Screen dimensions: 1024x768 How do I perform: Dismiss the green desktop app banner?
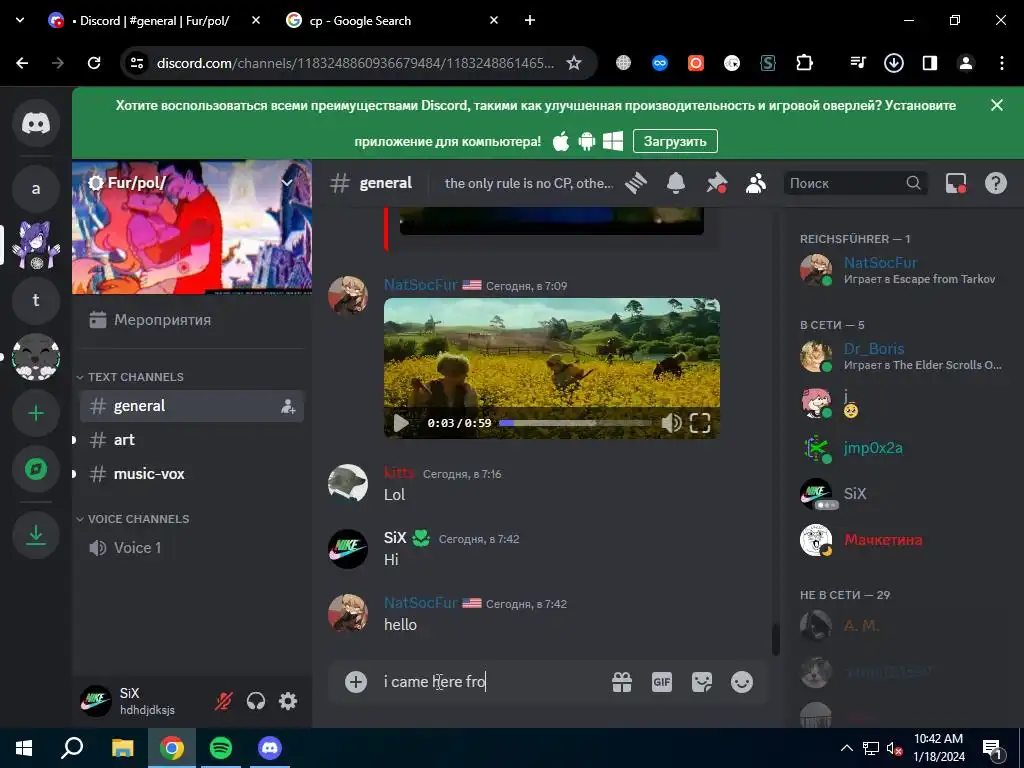(x=997, y=105)
